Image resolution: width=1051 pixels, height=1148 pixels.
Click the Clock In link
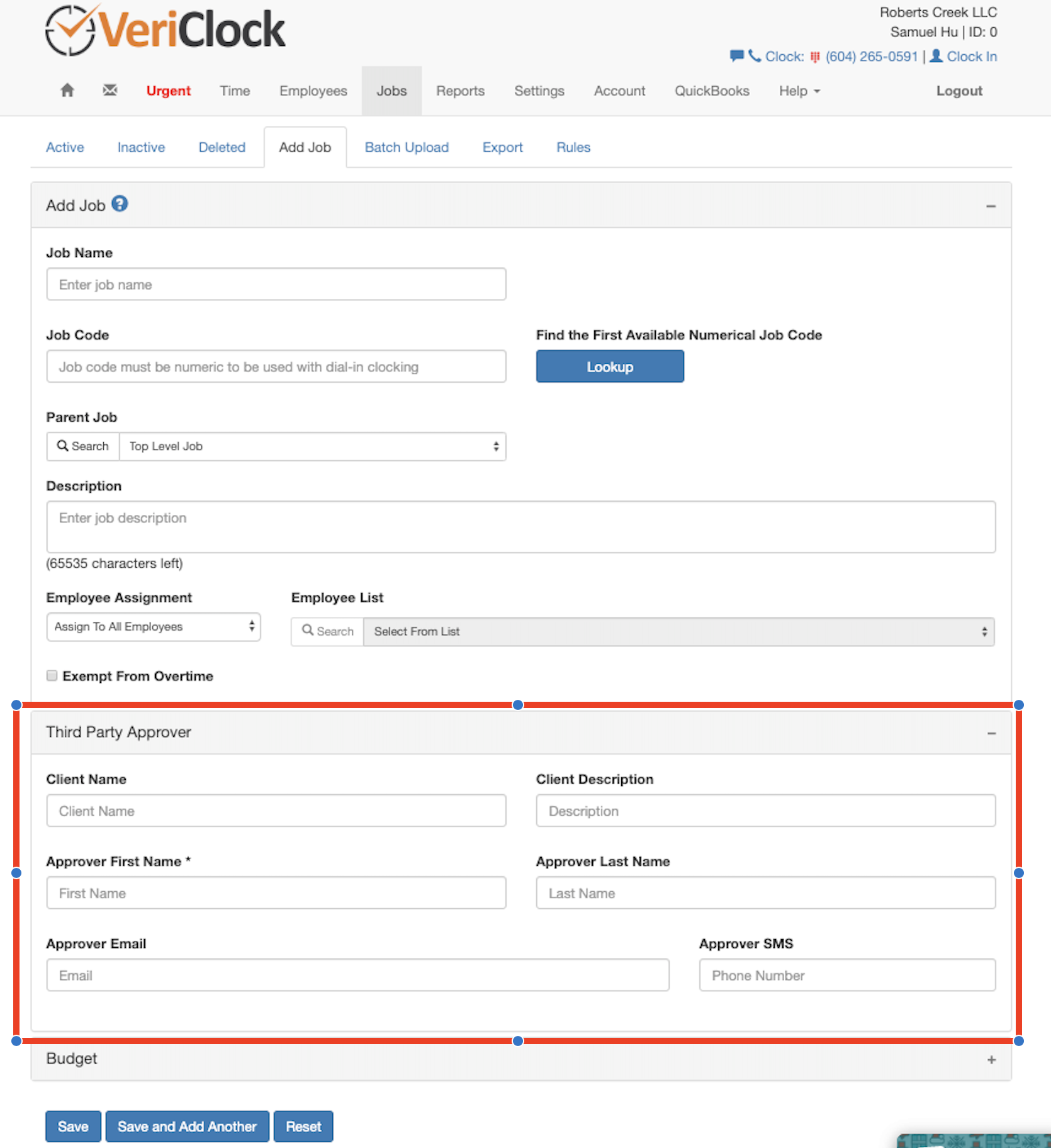[971, 56]
